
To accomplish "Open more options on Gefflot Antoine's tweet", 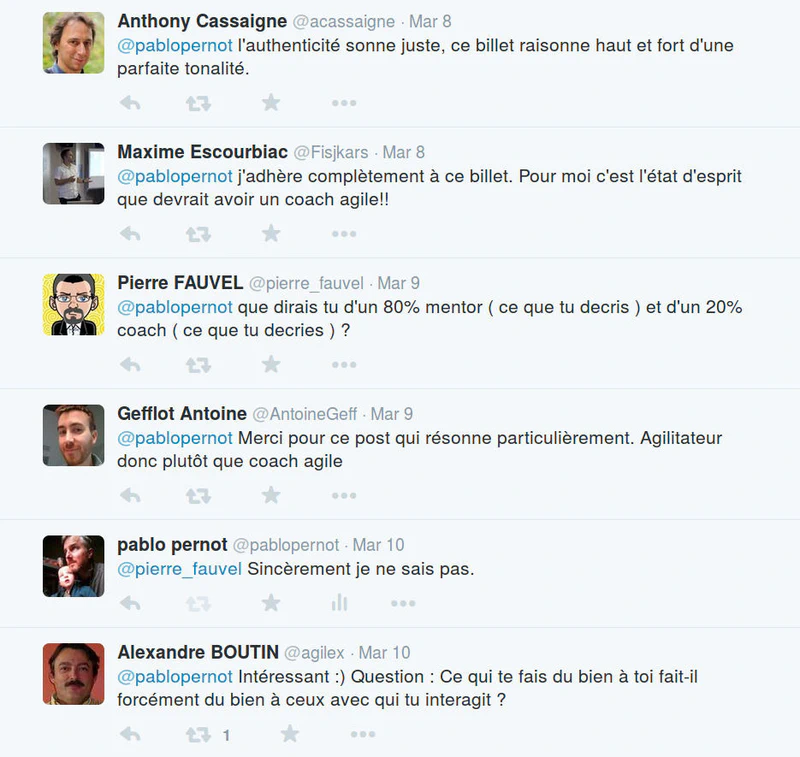I will click(344, 496).
